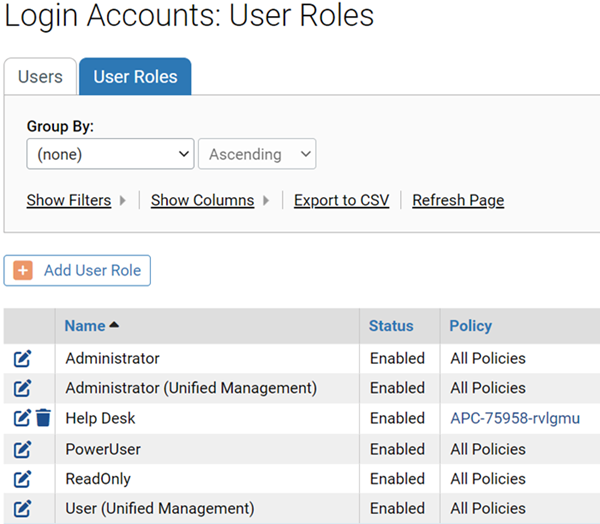Viewport: 600px width, 524px height.
Task: Expand the Show Columns arrow
Action: coord(266,200)
